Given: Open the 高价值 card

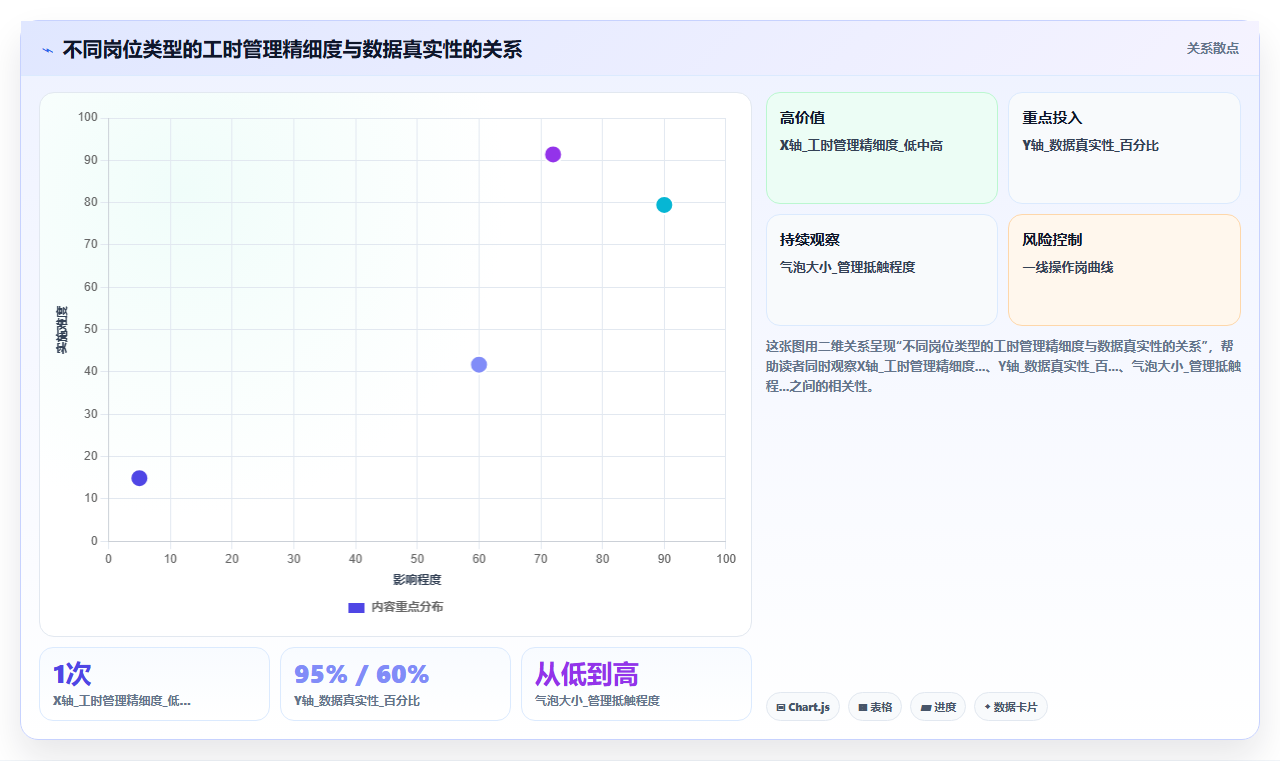Looking at the screenshot, I should point(881,148).
